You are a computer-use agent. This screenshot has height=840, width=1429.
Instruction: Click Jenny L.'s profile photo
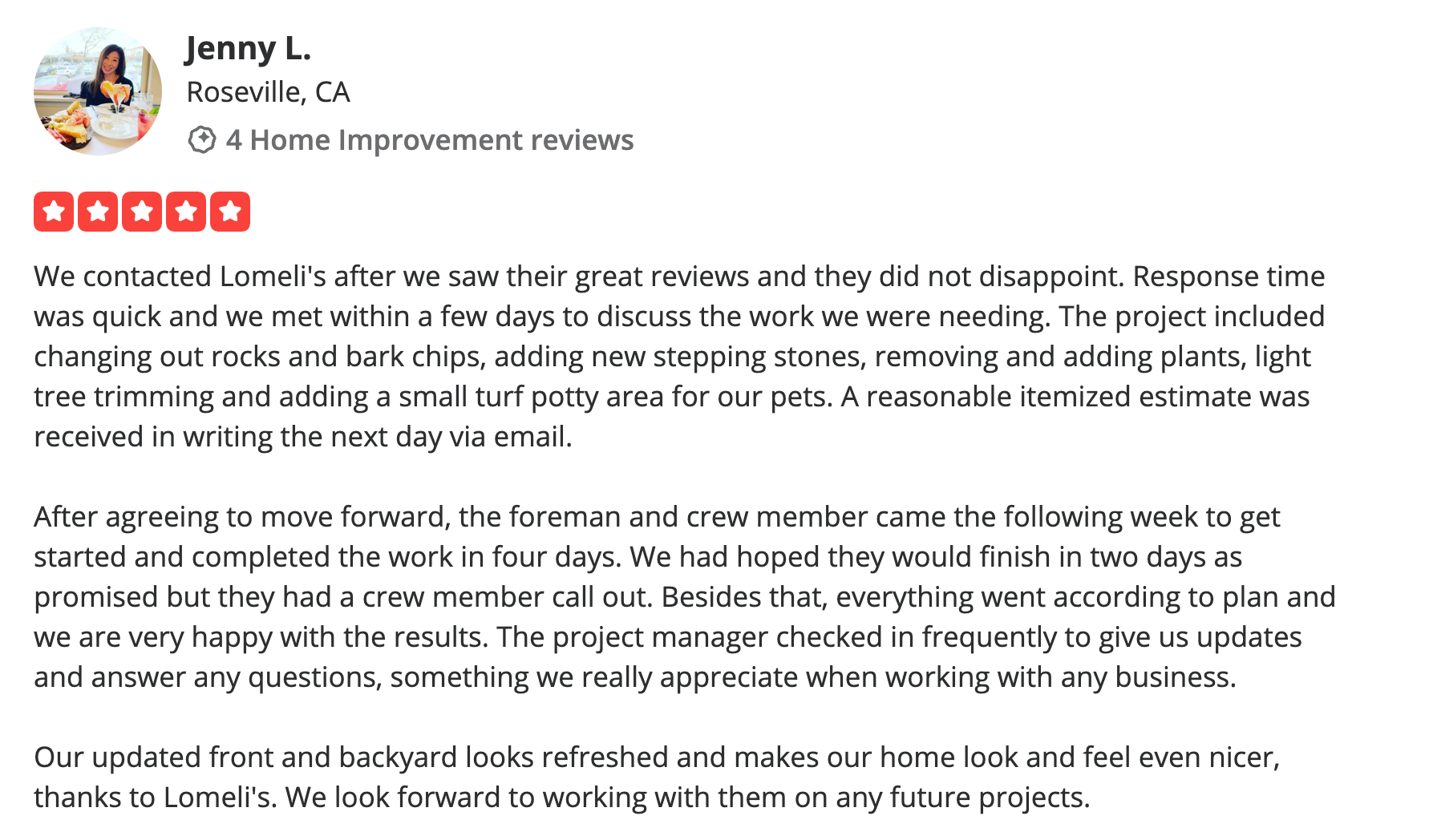97,91
